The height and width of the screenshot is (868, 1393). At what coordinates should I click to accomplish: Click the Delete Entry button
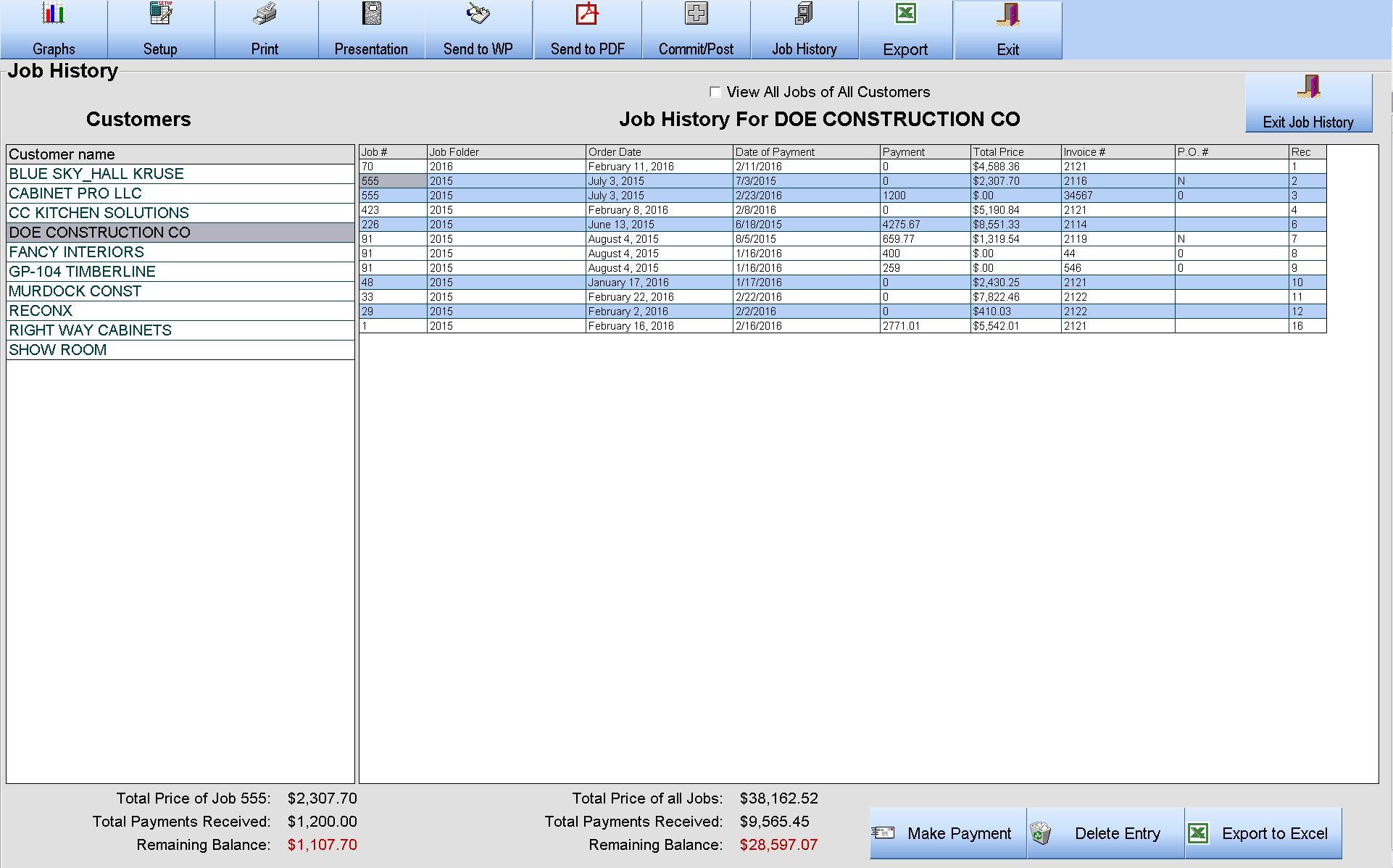coord(1105,833)
